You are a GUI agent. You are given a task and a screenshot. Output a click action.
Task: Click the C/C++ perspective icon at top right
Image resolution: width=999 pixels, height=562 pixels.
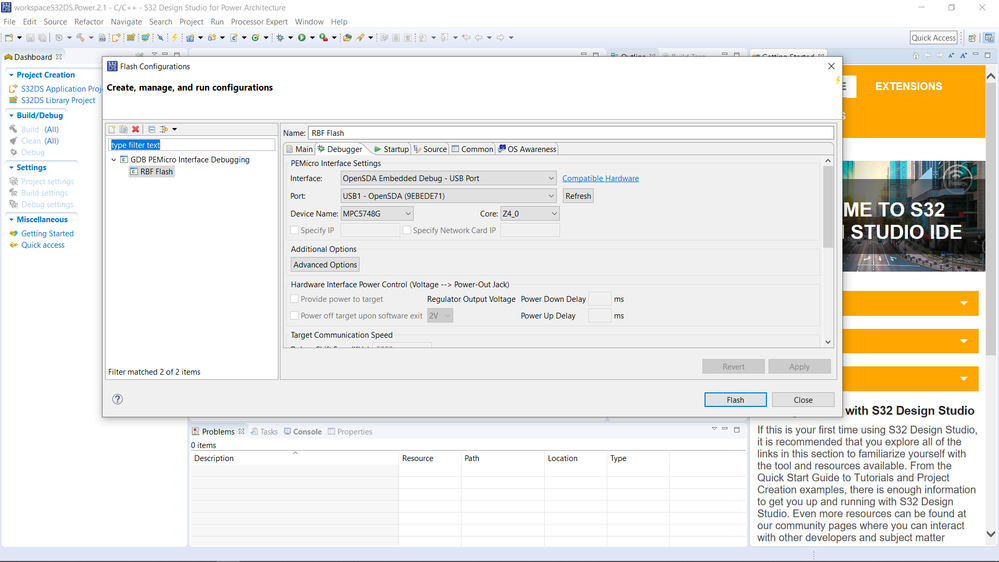coord(989,38)
